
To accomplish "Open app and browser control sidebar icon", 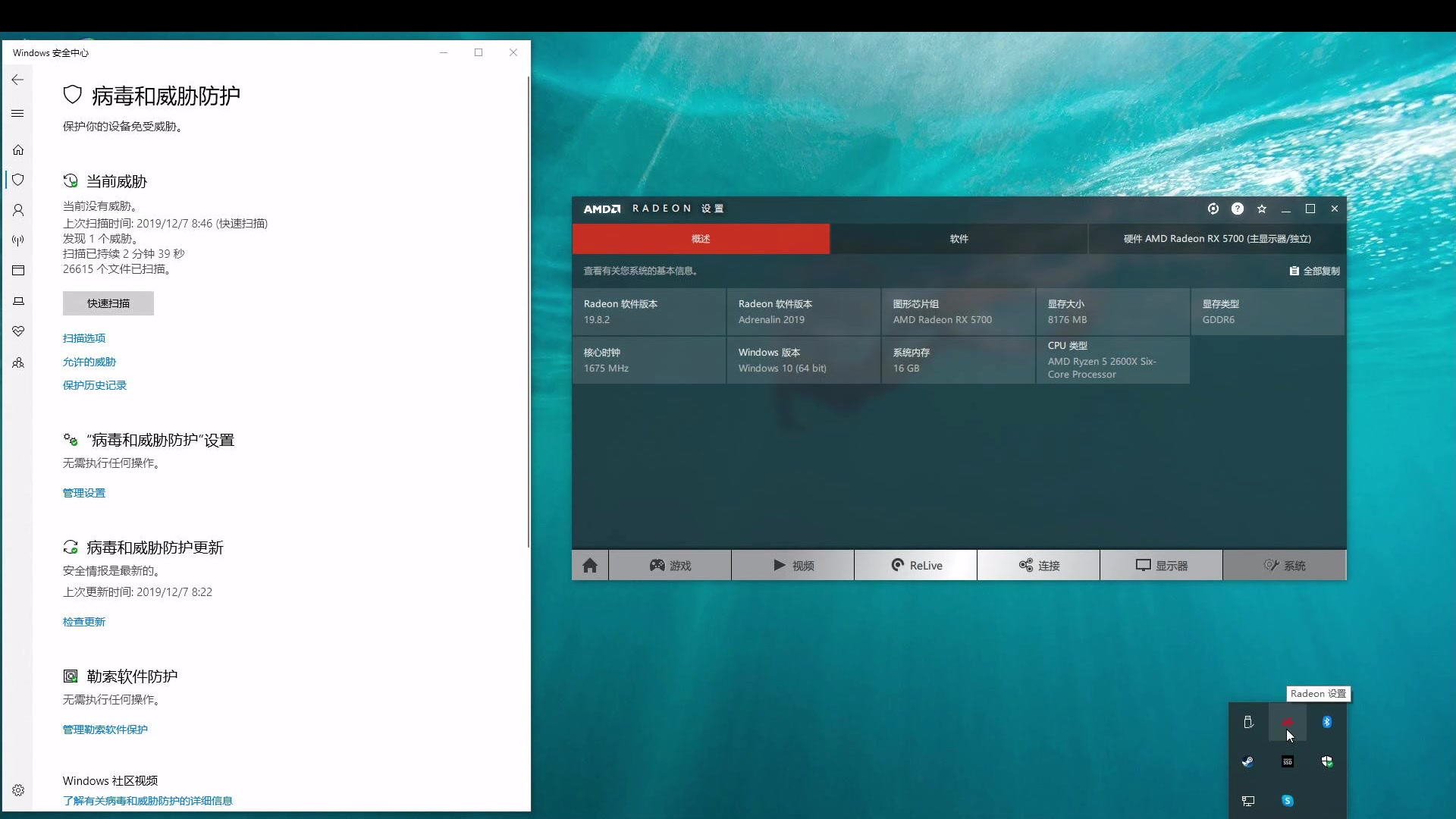I will [18, 271].
